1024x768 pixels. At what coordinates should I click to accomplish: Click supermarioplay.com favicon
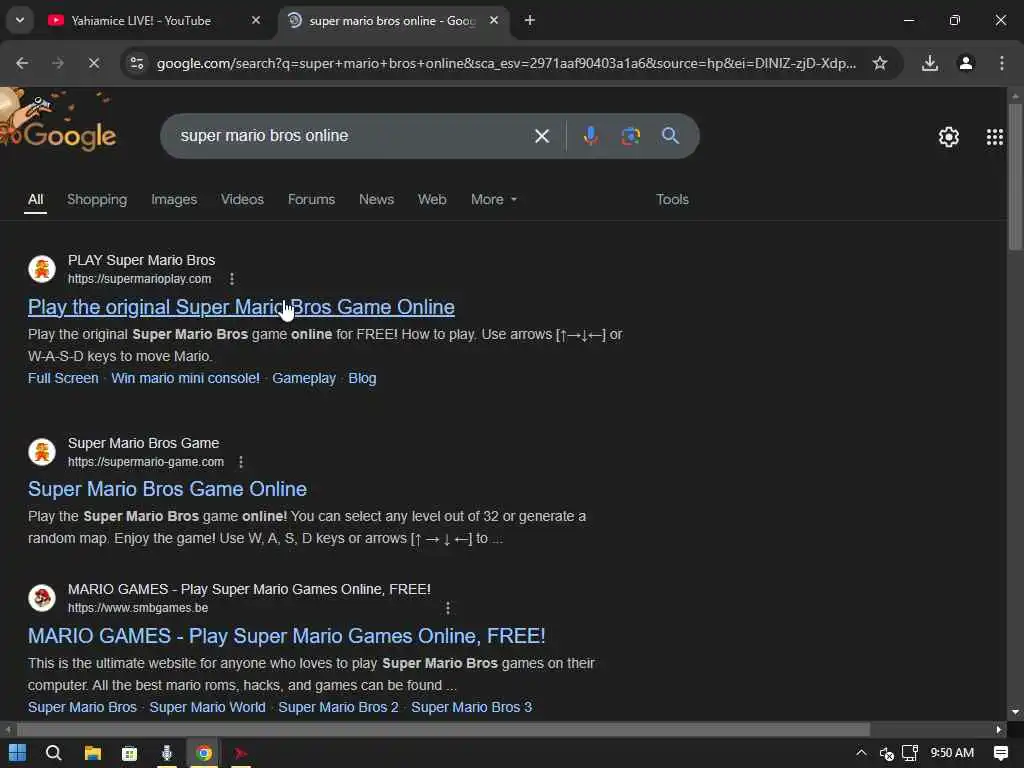(x=42, y=268)
